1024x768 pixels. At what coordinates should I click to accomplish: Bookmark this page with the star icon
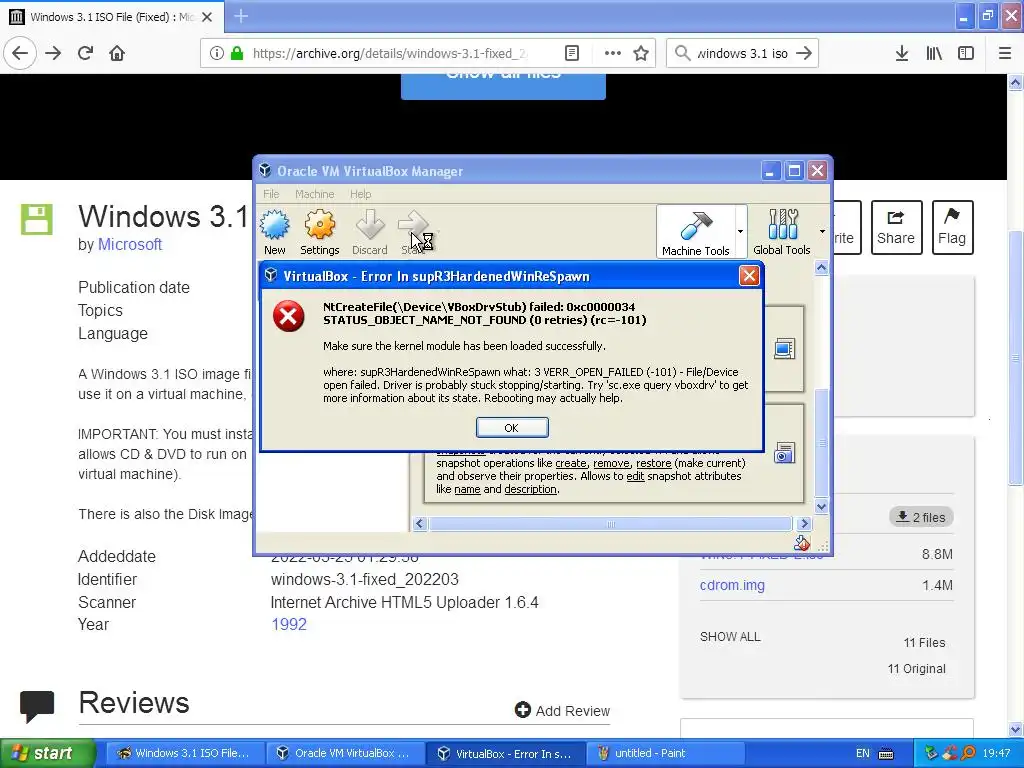click(641, 53)
